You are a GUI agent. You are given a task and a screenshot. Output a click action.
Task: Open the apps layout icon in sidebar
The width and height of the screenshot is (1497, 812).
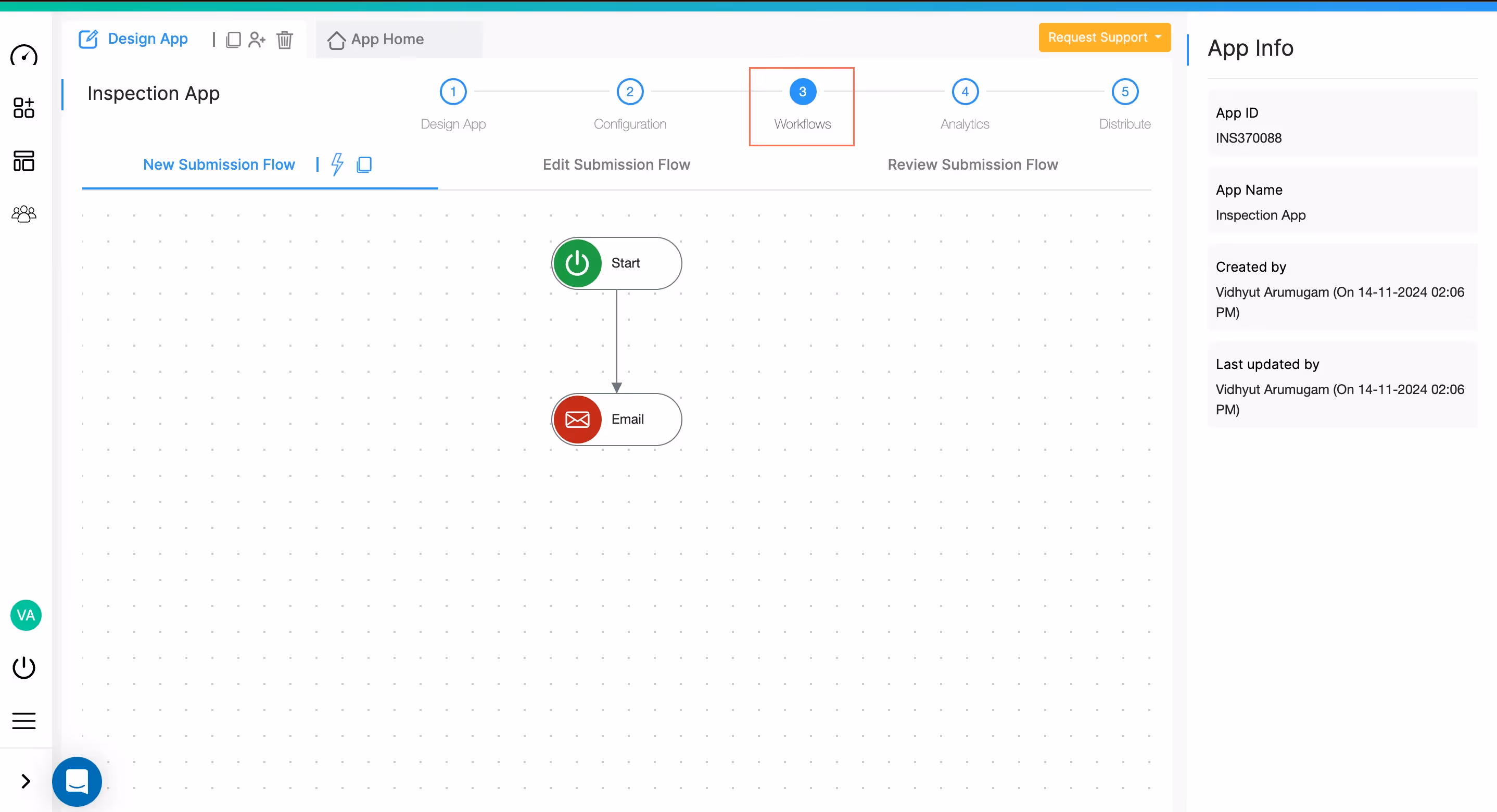pyautogui.click(x=24, y=161)
